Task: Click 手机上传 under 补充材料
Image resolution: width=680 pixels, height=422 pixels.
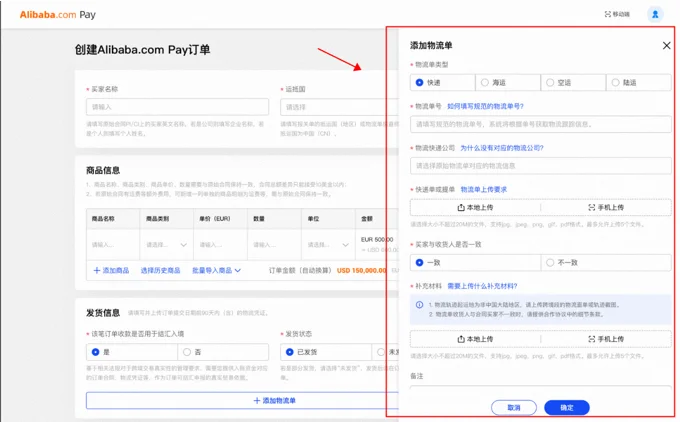Action: pyautogui.click(x=606, y=339)
